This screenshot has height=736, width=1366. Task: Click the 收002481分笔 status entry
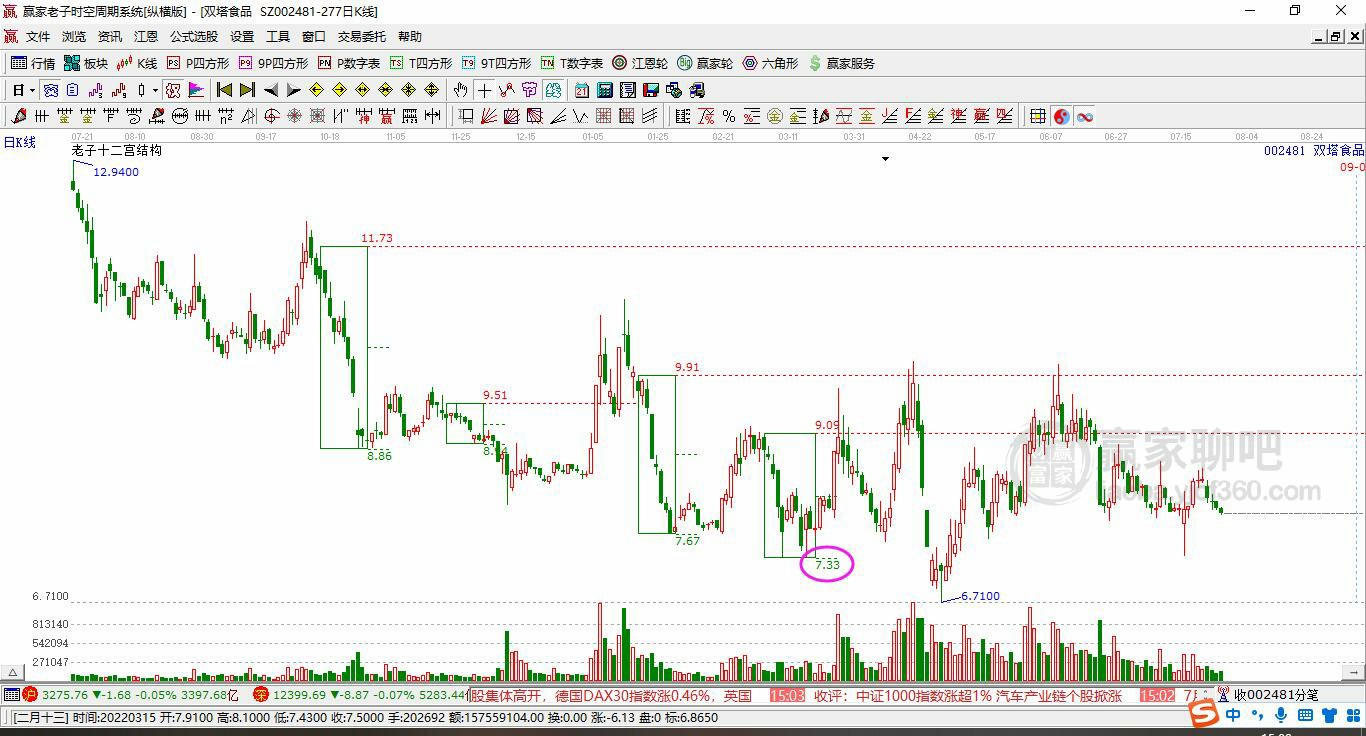(x=1276, y=695)
